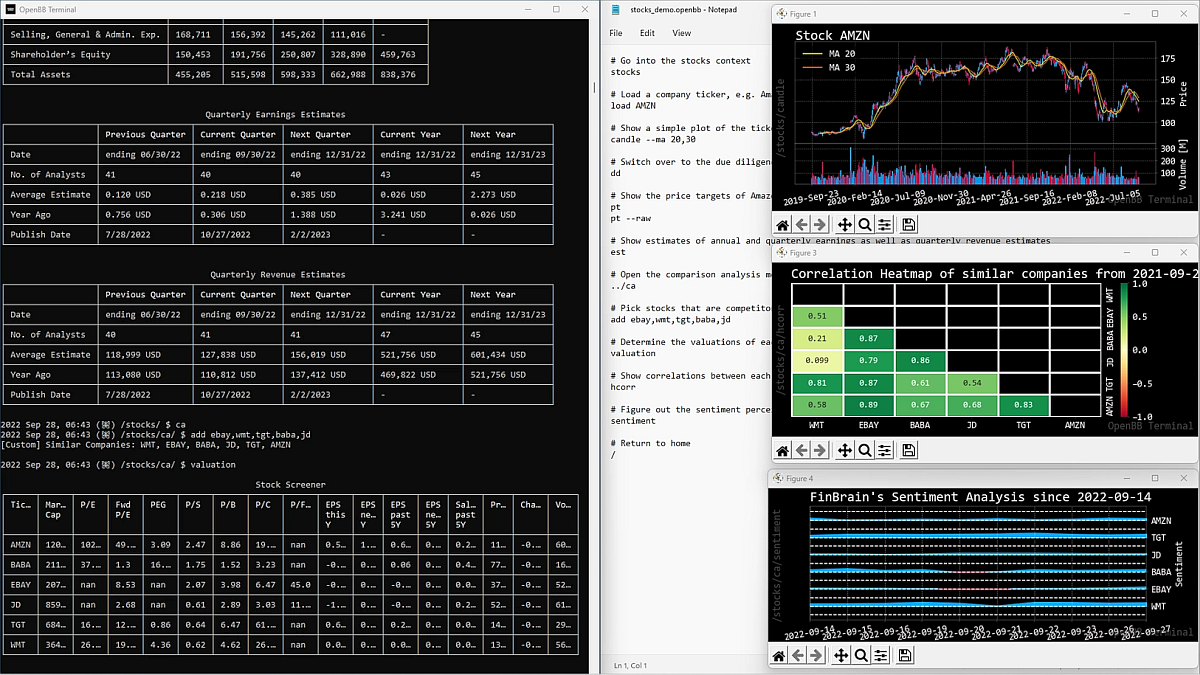
Task: Activate the Pan tool in Figure 1
Action: click(845, 225)
